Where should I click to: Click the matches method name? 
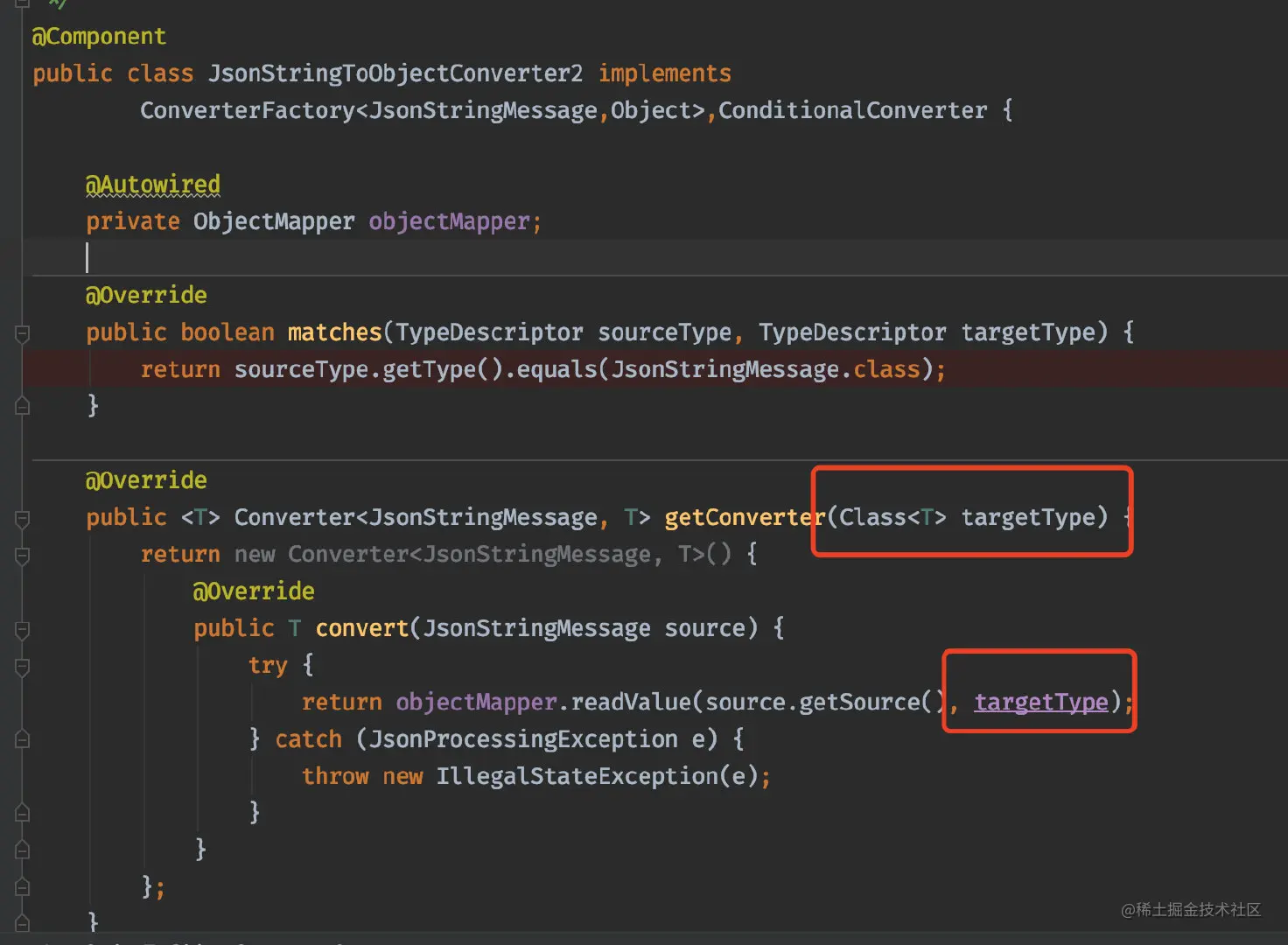tap(335, 332)
